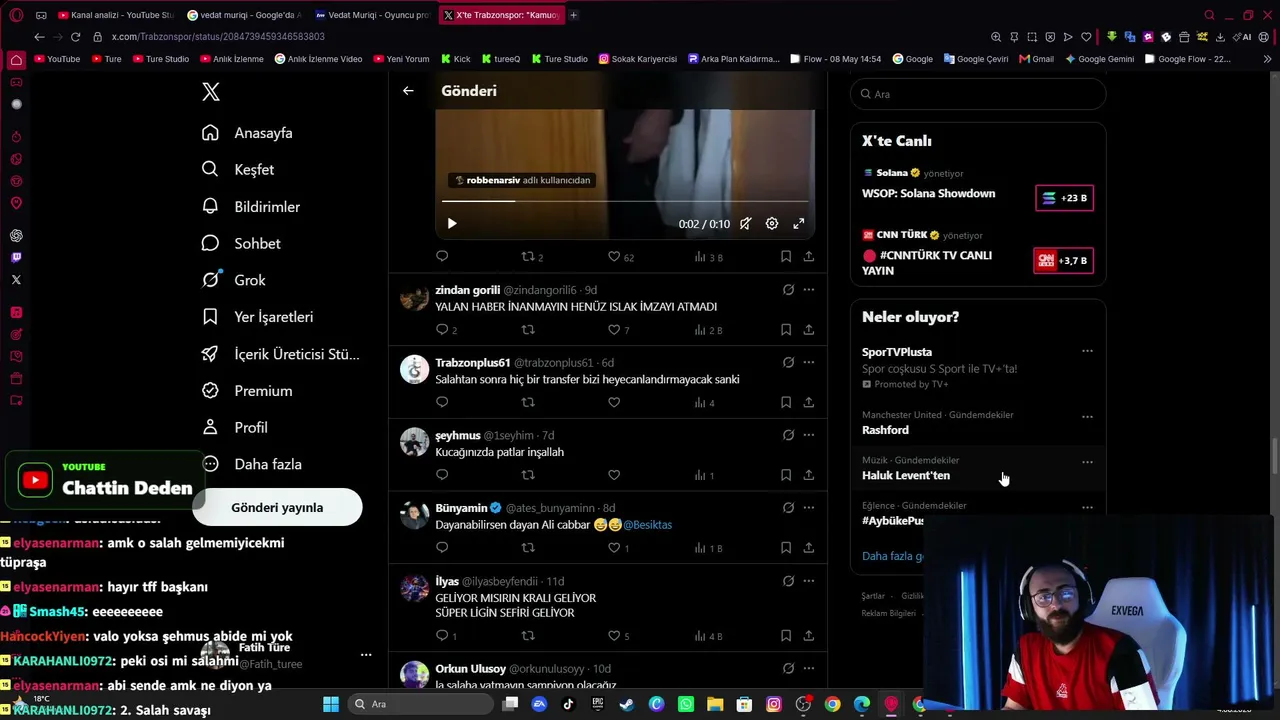Screen dimensions: 1280x720
Task: Ask Grok about zindan gorili post
Action: [788, 290]
